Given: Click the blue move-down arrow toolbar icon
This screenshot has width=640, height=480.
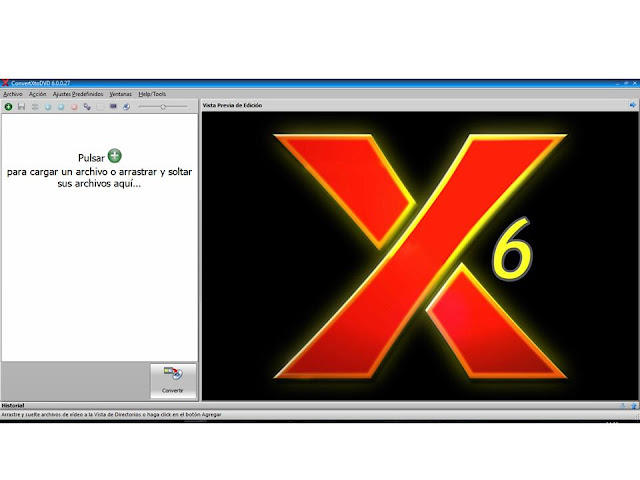Looking at the screenshot, I should coord(48,107).
